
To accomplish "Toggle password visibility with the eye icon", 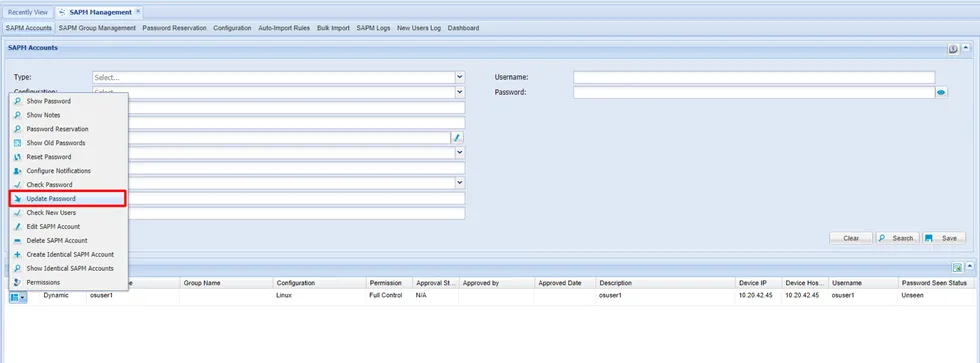I will 941,92.
